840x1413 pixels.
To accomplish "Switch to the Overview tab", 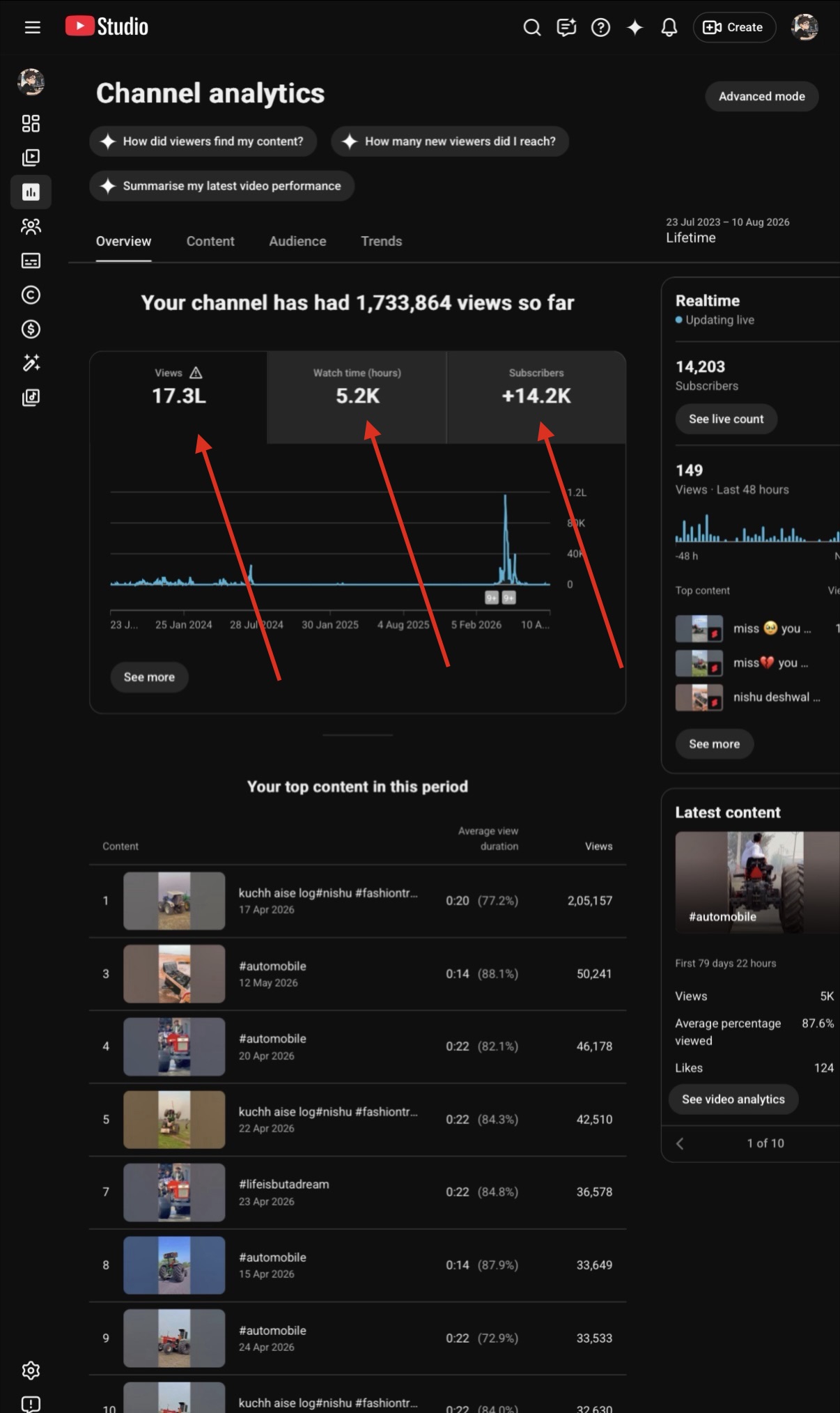I will pos(123,241).
